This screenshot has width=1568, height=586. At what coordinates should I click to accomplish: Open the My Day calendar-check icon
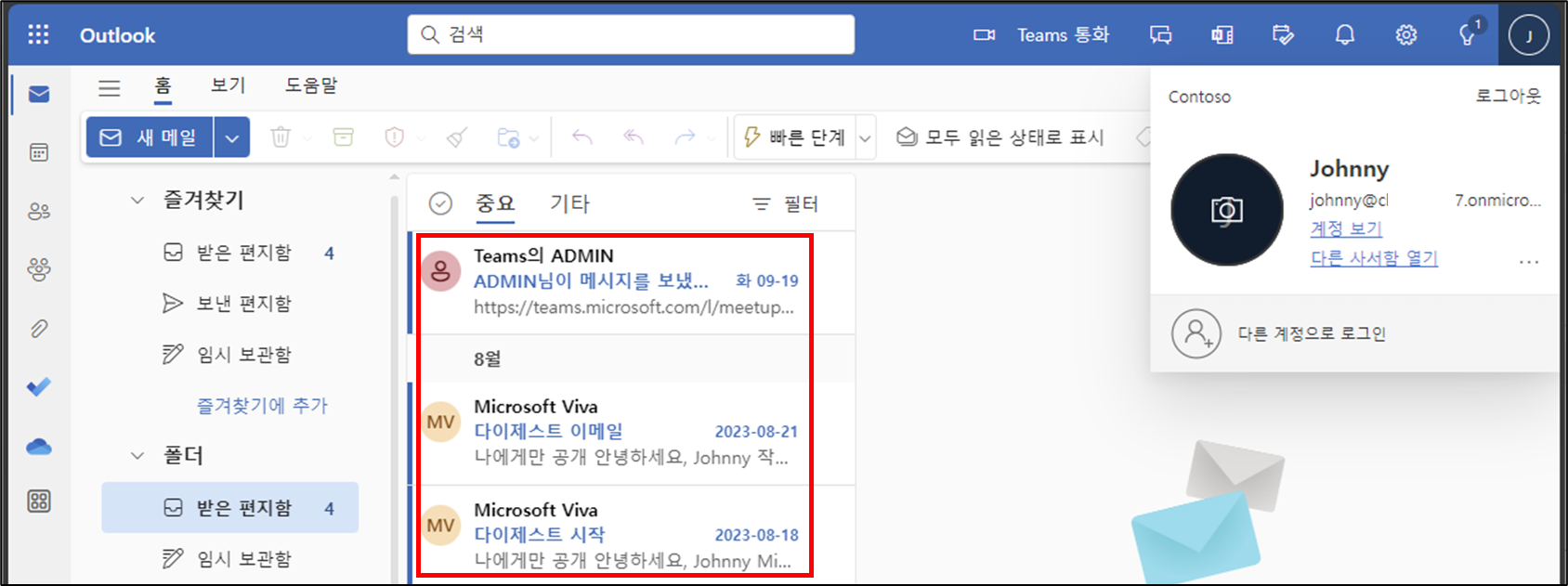pos(1283,35)
